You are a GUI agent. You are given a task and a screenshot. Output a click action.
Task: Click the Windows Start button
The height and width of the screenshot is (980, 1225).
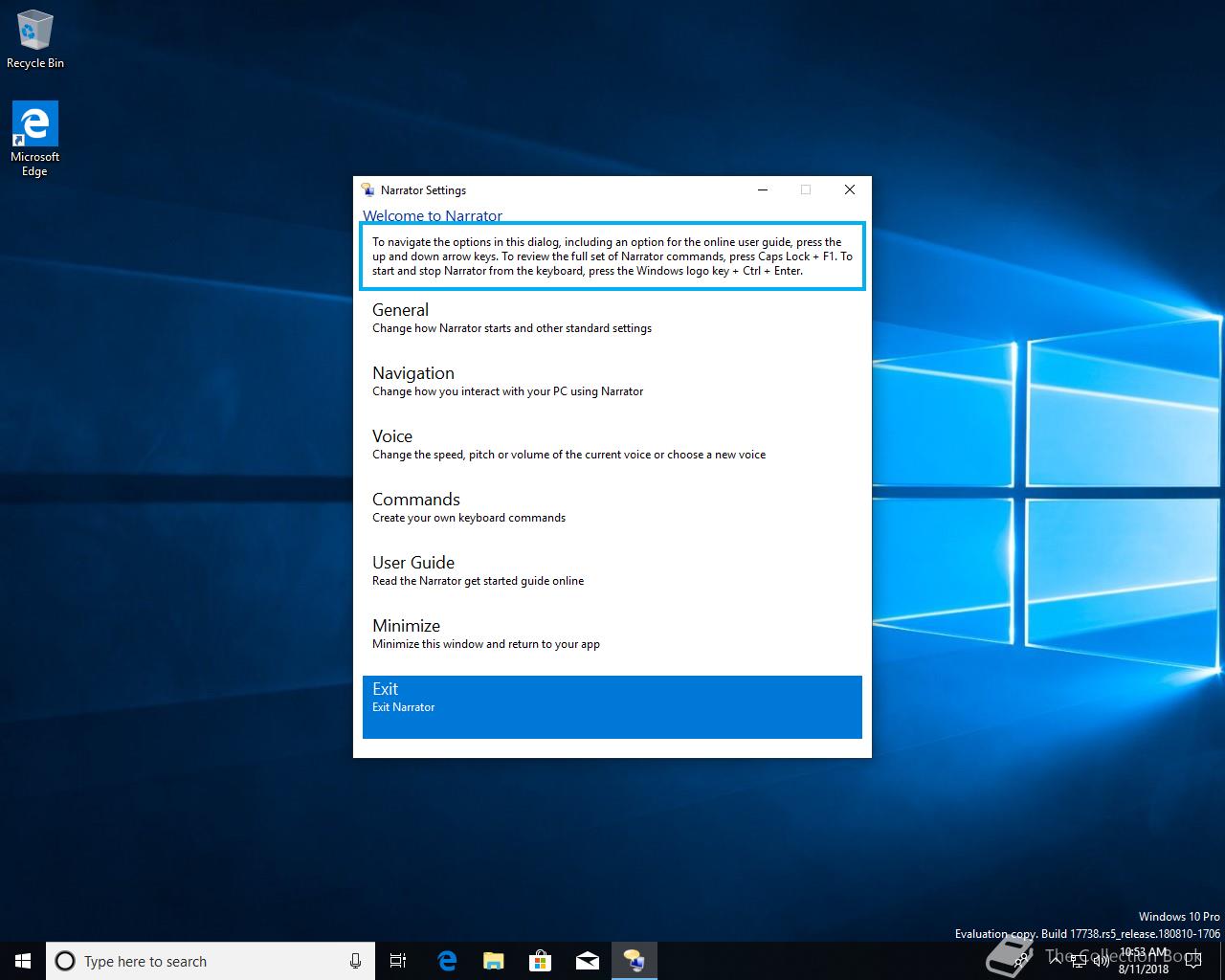coord(23,961)
